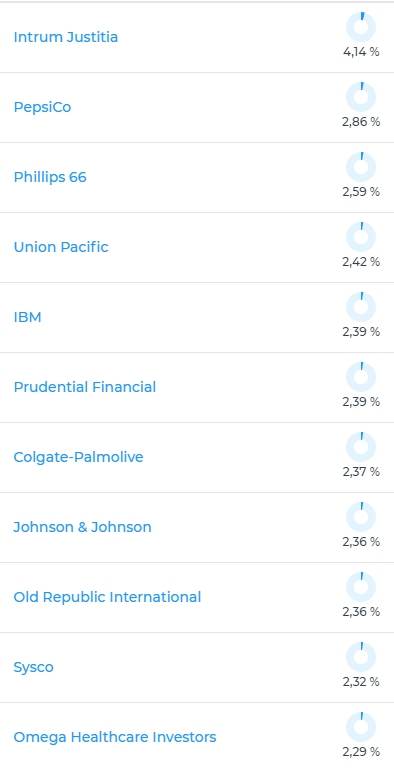Click the PepsiCo allocation donut icon
Screen dimensions: 394x769
361,97
